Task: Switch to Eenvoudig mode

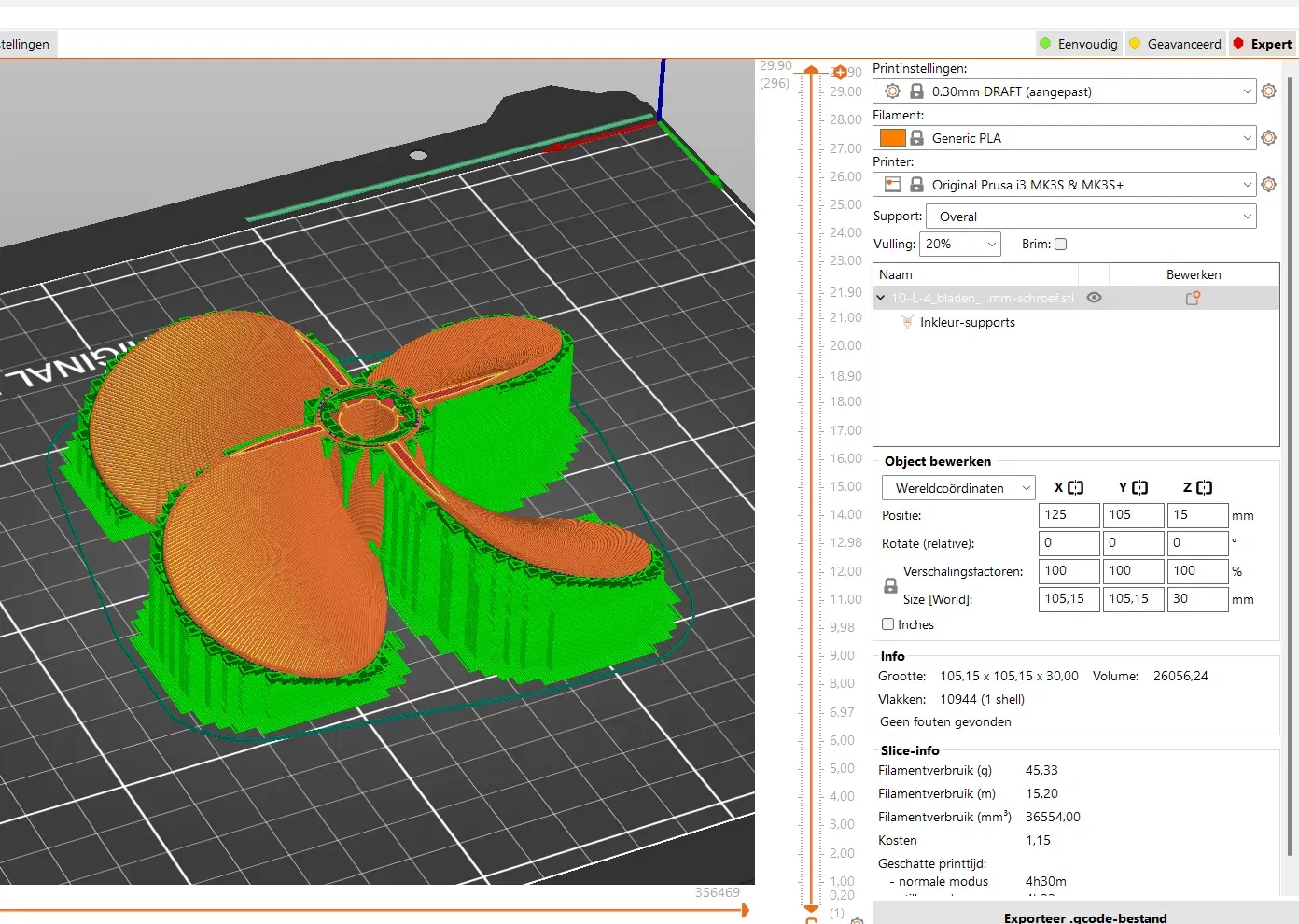Action: click(1079, 44)
